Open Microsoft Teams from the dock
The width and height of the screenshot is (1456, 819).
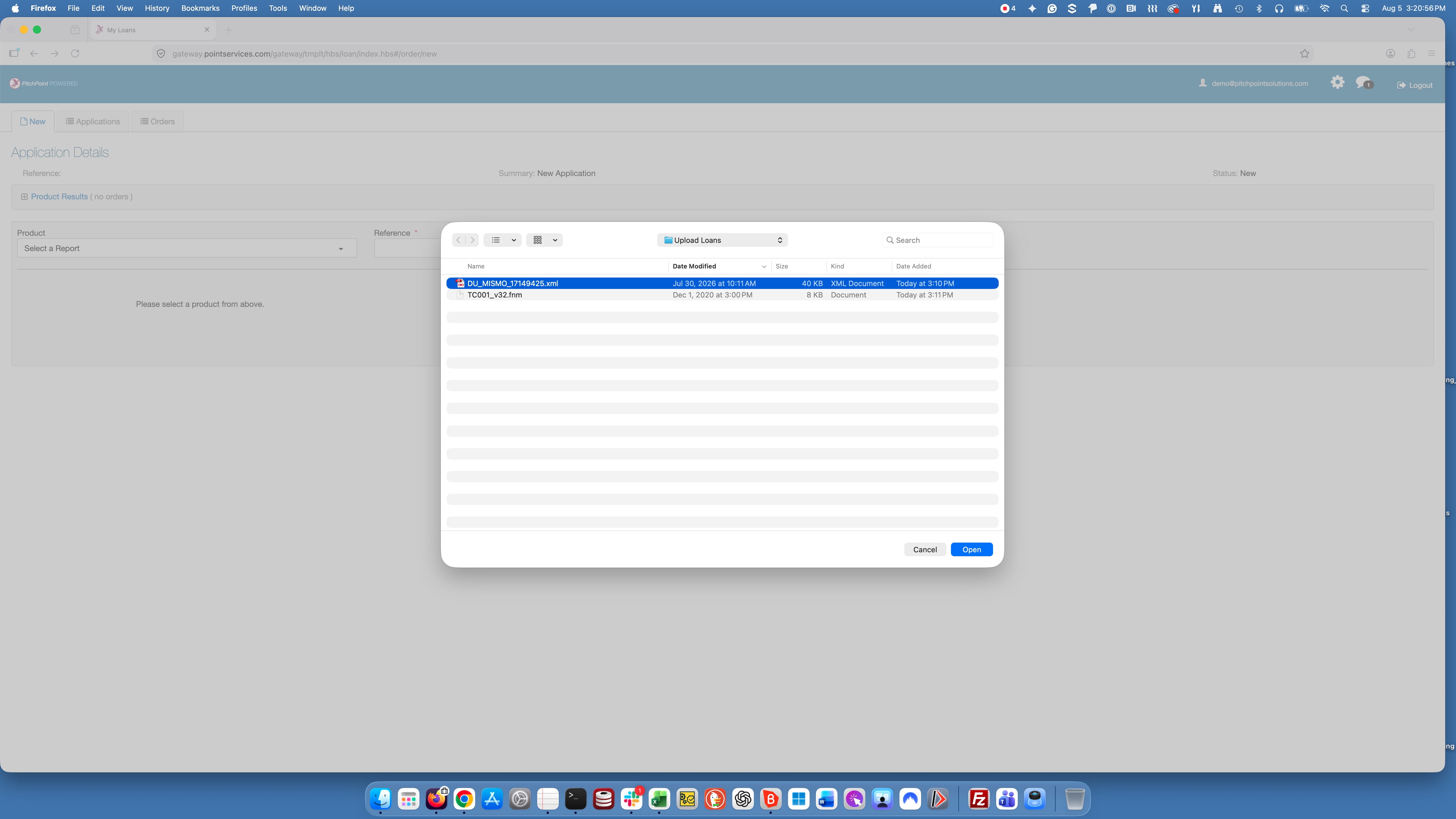coord(1007,799)
